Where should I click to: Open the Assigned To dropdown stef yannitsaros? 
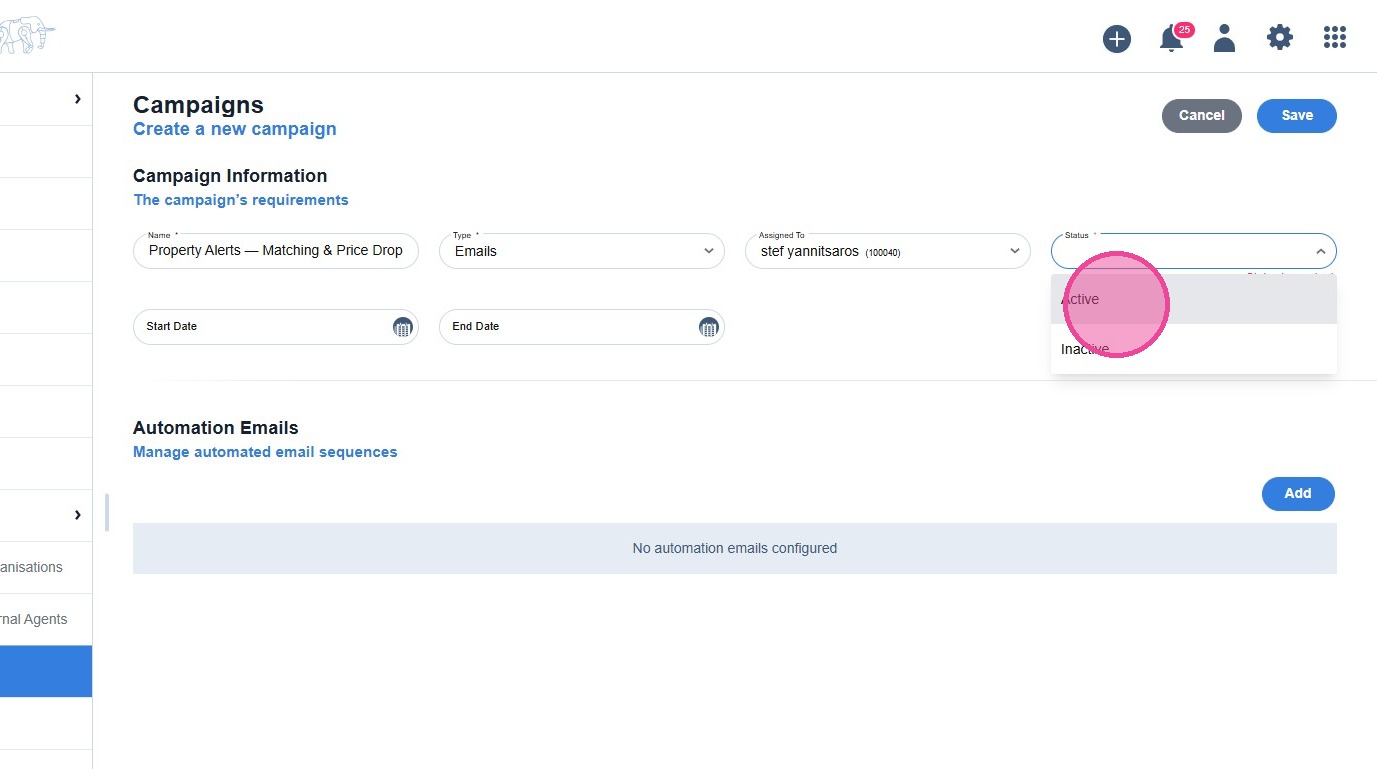click(x=888, y=251)
